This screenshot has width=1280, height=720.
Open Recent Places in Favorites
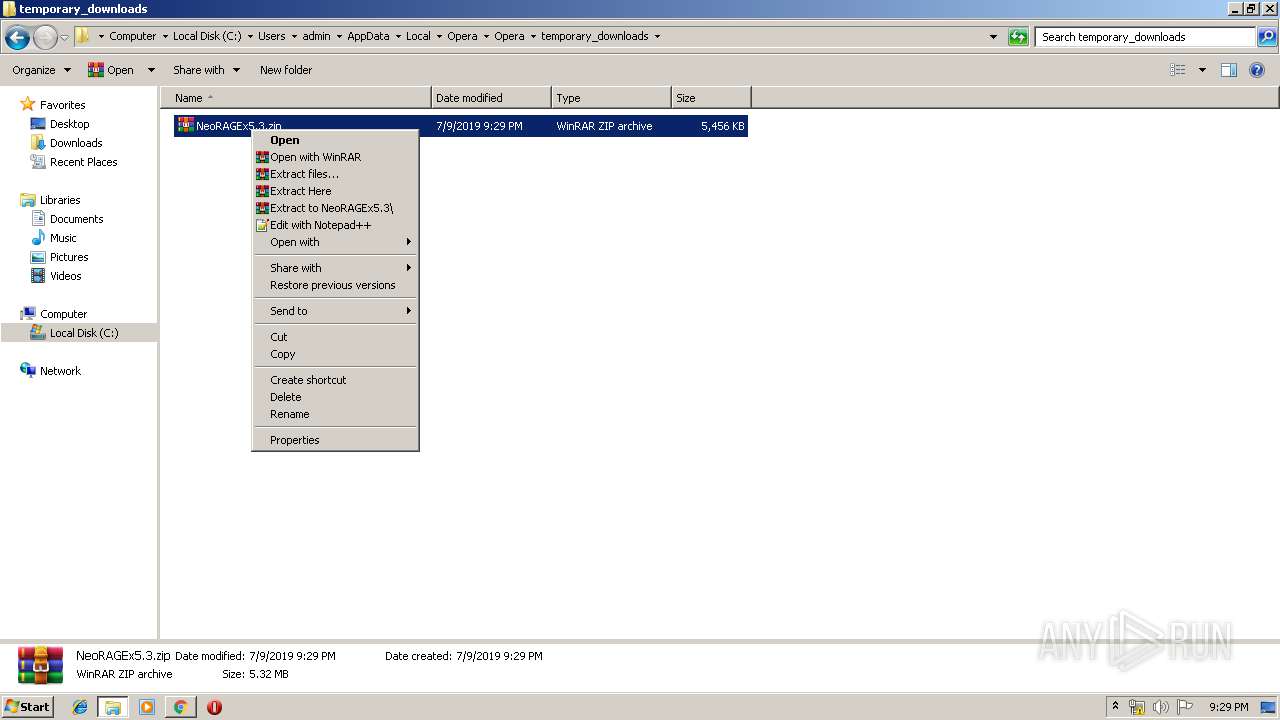coord(83,162)
